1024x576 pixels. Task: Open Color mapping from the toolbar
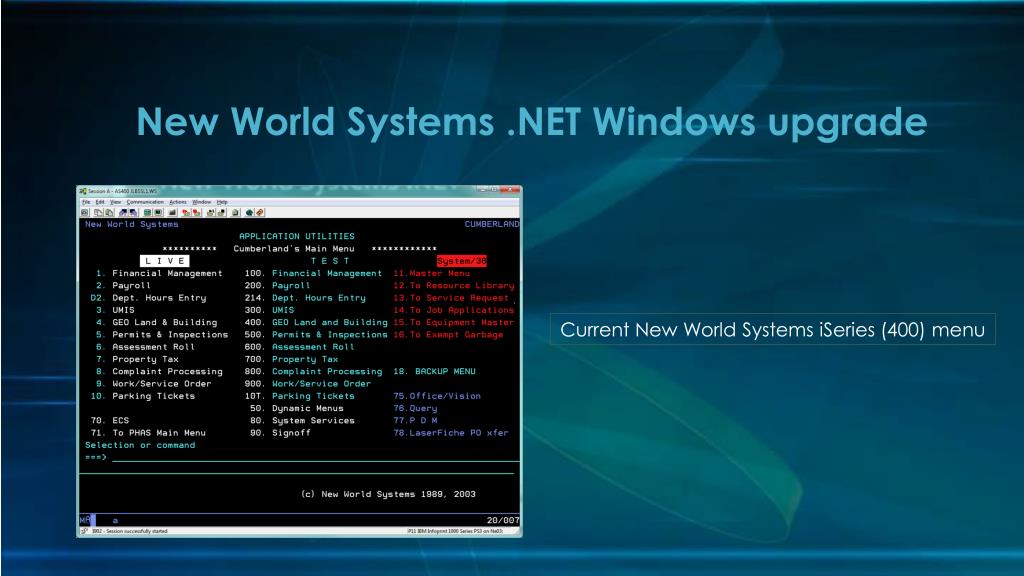(158, 212)
